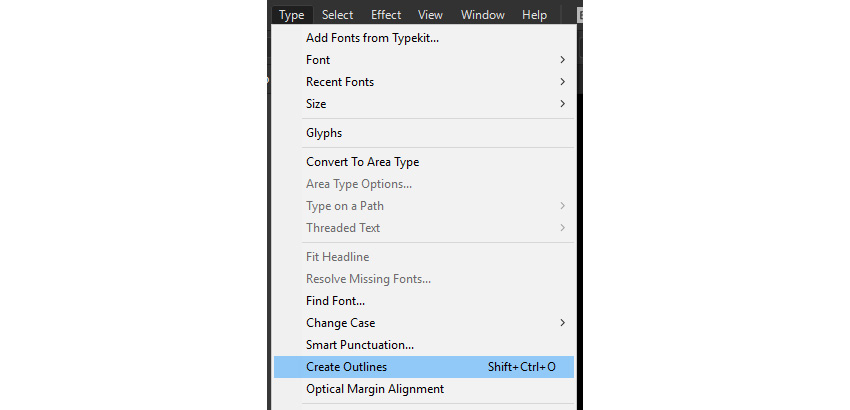This screenshot has height=410, width=850.
Task: Open the Type menu
Action: click(292, 15)
